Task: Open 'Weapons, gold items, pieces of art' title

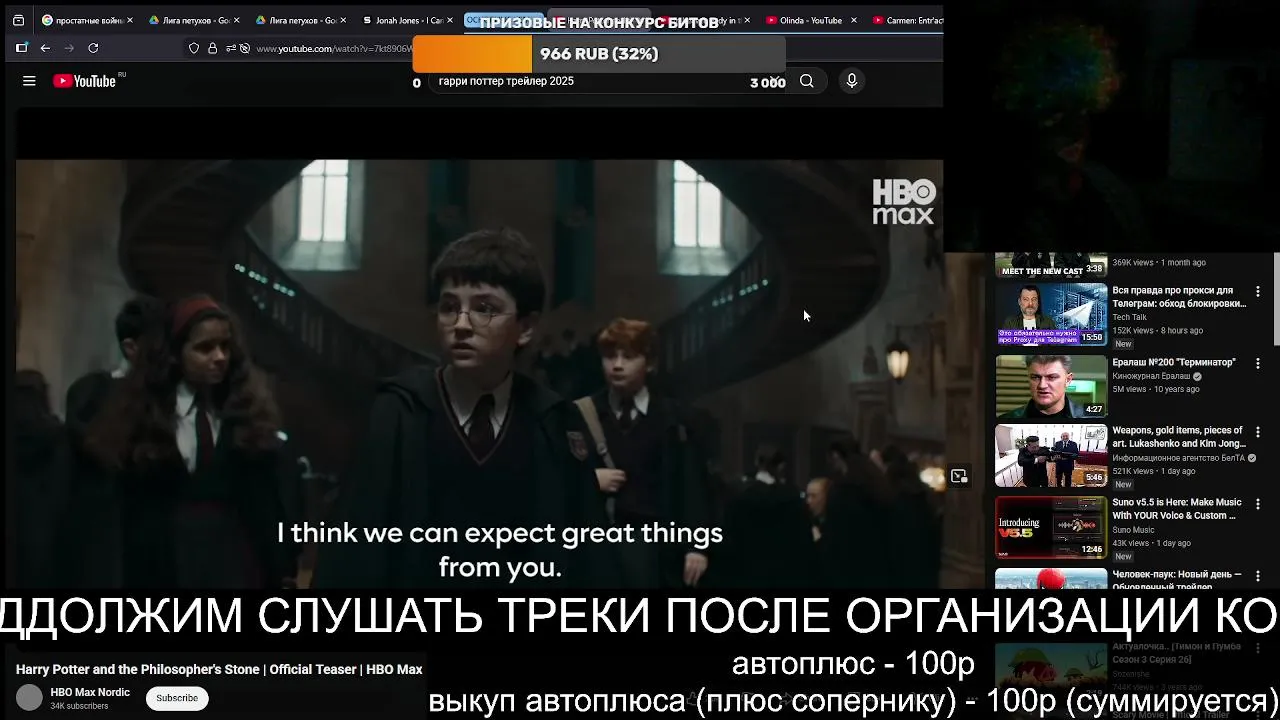Action: (x=1178, y=437)
